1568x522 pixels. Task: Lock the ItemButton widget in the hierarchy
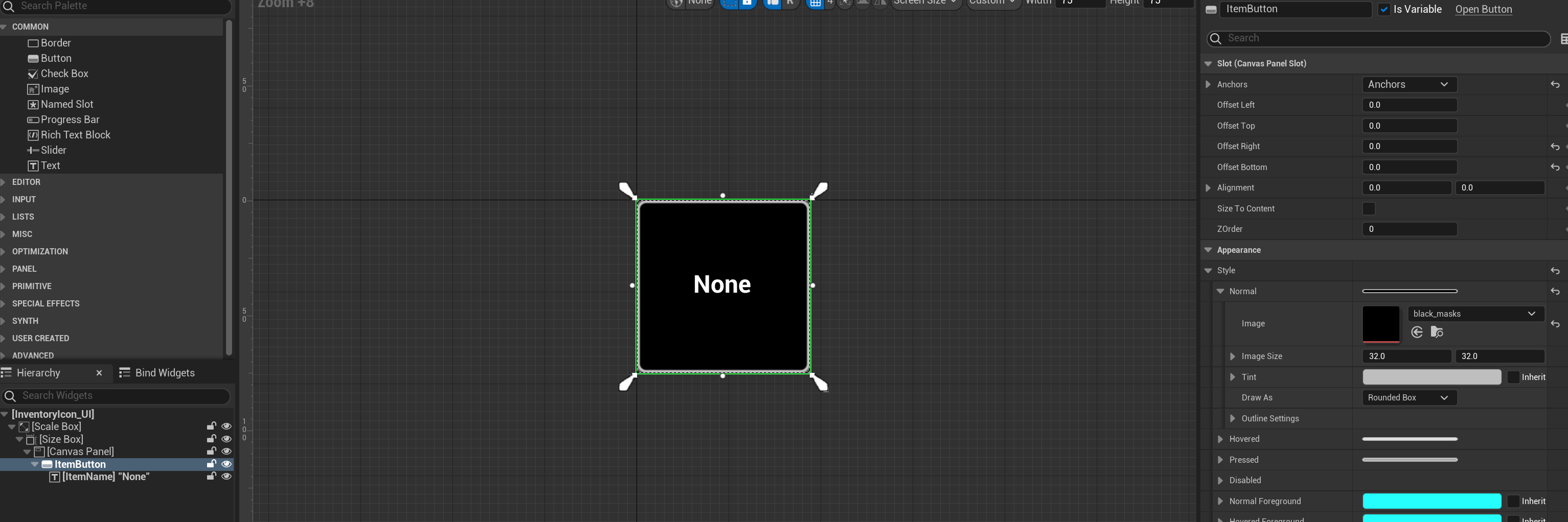coord(211,464)
